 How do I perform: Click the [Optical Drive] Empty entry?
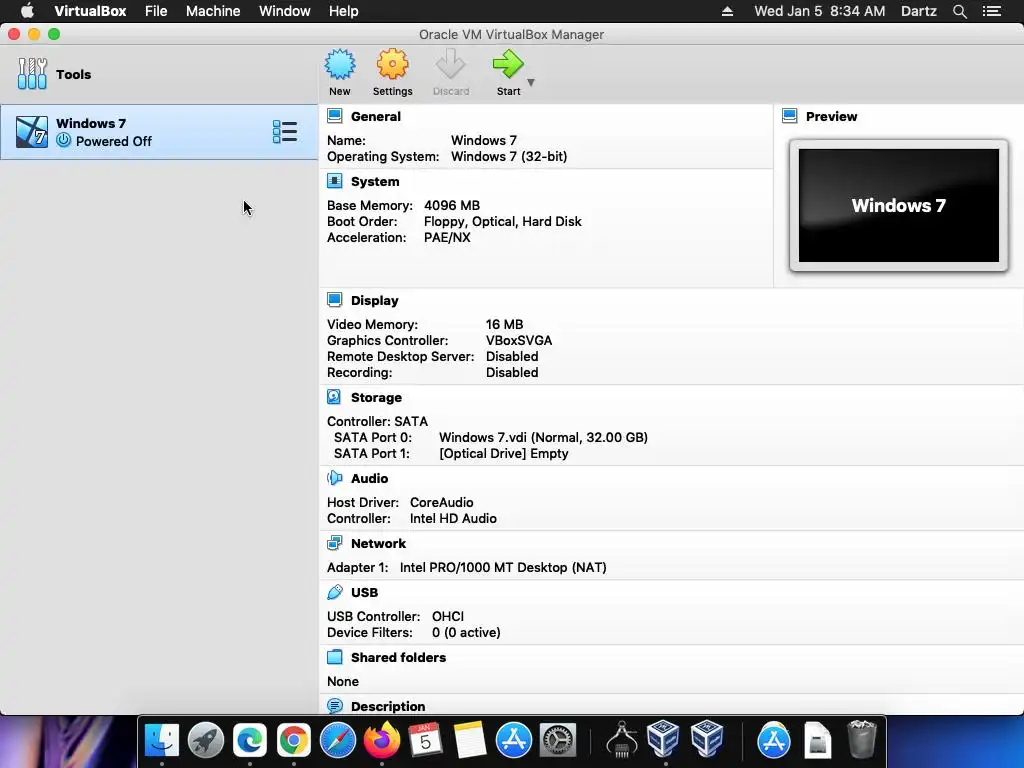504,453
